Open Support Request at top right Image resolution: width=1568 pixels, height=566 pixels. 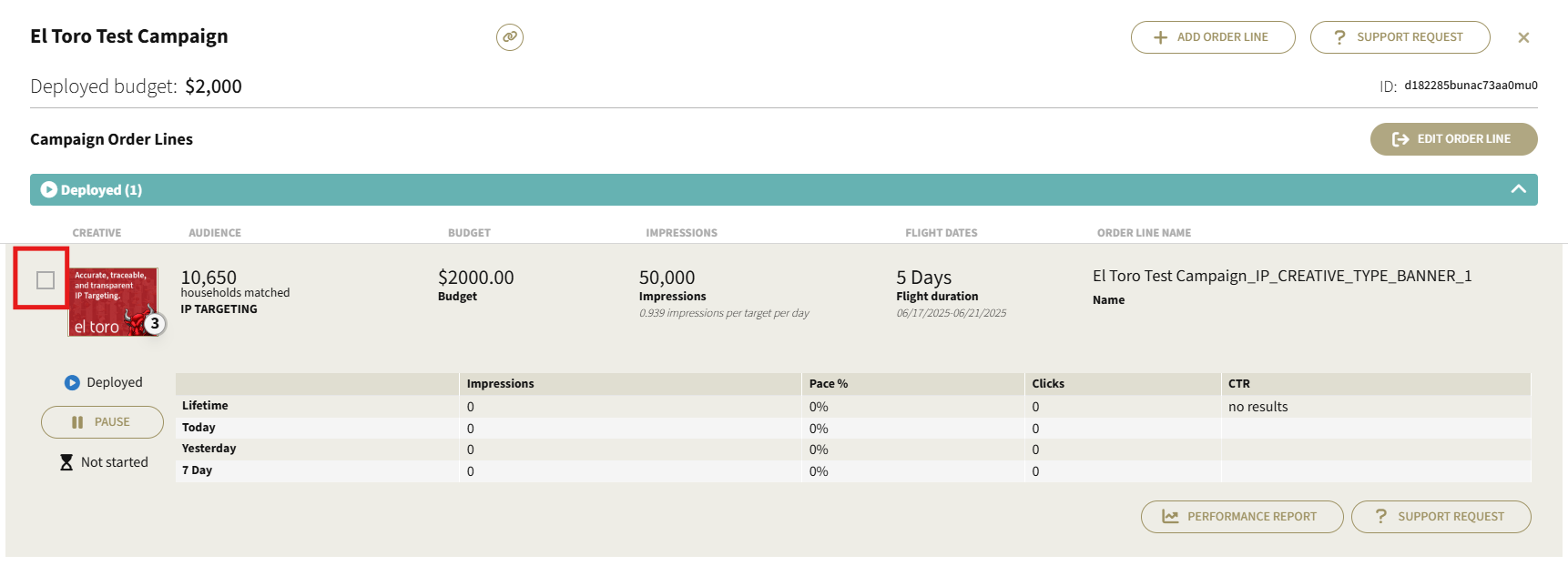[1400, 37]
